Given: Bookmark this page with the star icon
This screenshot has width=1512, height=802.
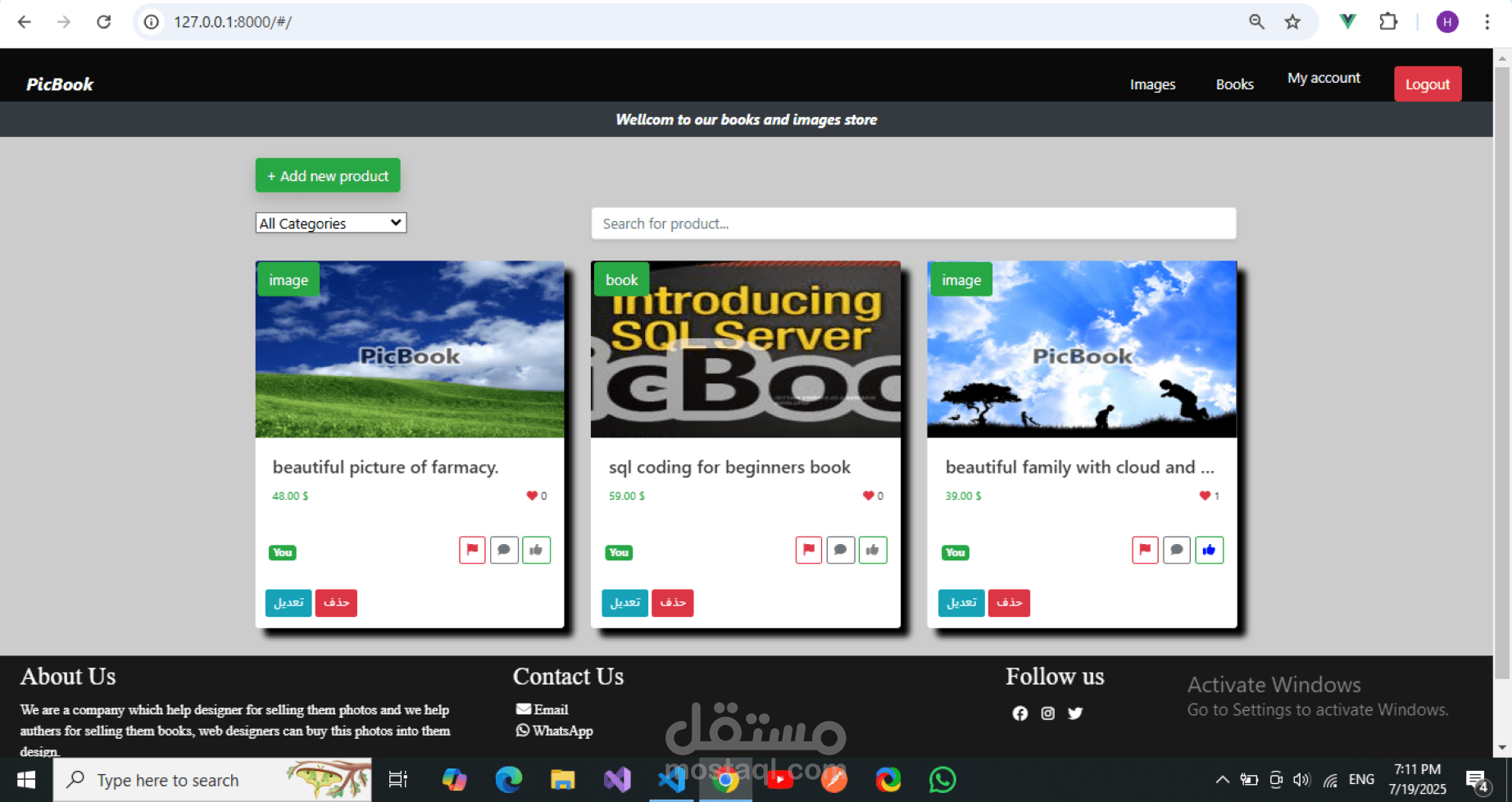Looking at the screenshot, I should [x=1292, y=22].
